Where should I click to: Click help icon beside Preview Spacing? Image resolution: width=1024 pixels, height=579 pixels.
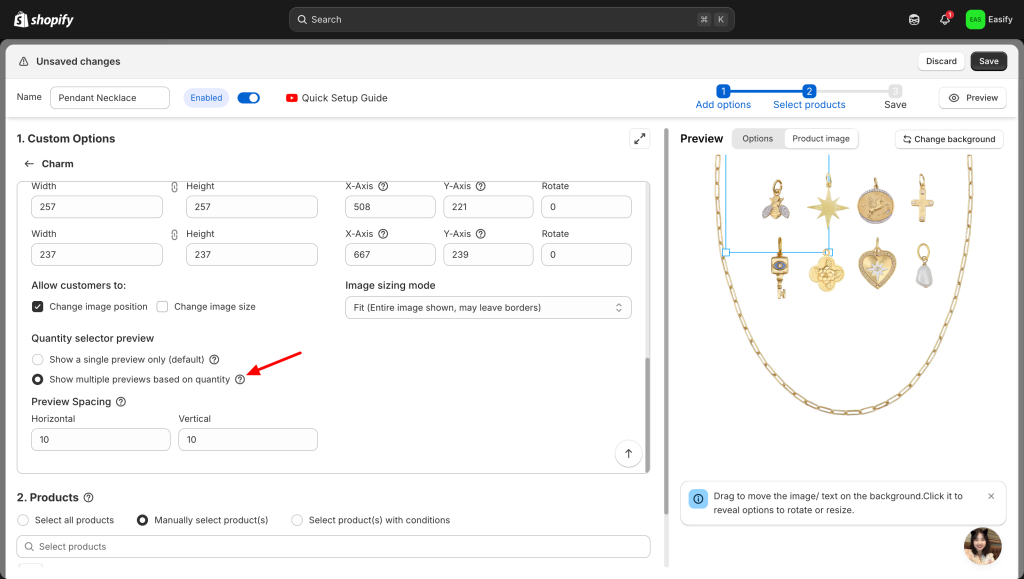121,402
